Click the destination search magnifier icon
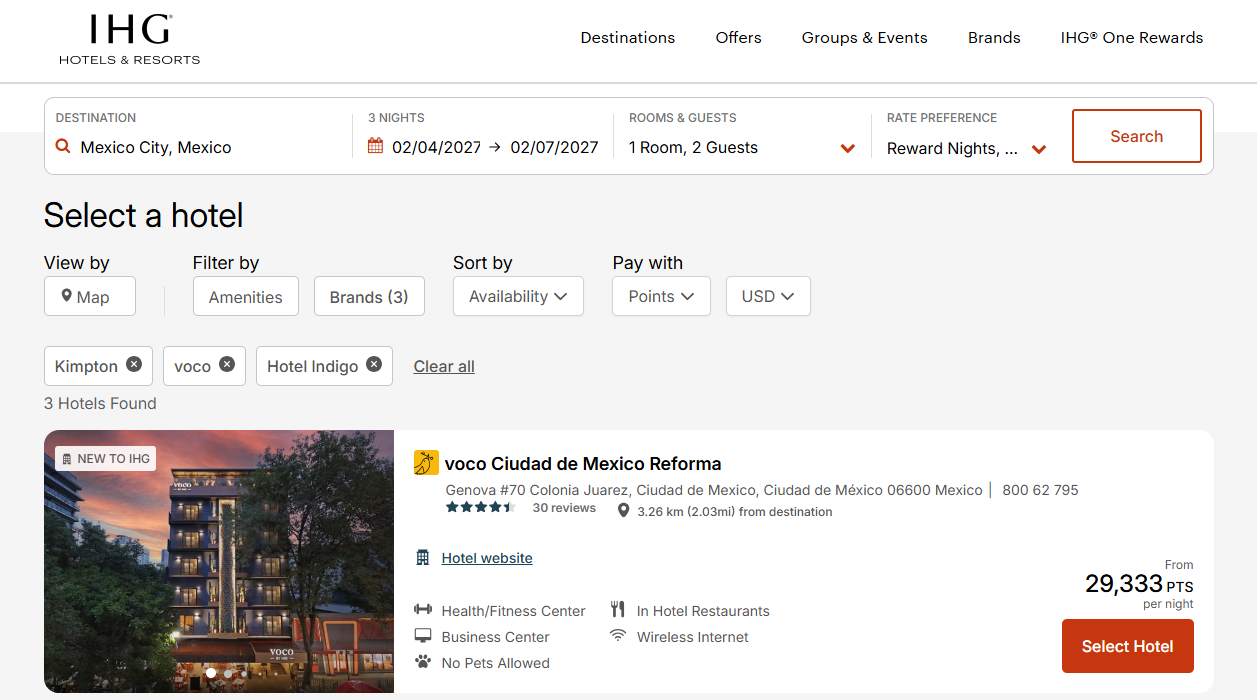1257x700 pixels. (x=63, y=147)
